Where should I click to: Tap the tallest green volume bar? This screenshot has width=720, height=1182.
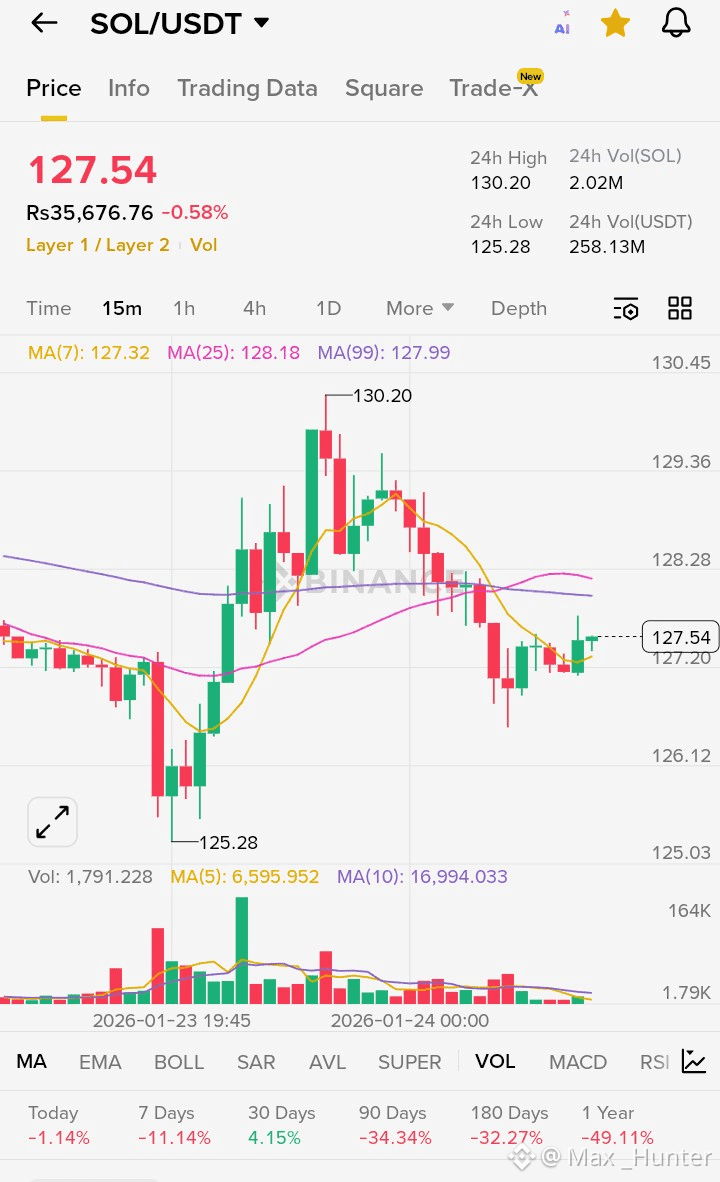(241, 950)
